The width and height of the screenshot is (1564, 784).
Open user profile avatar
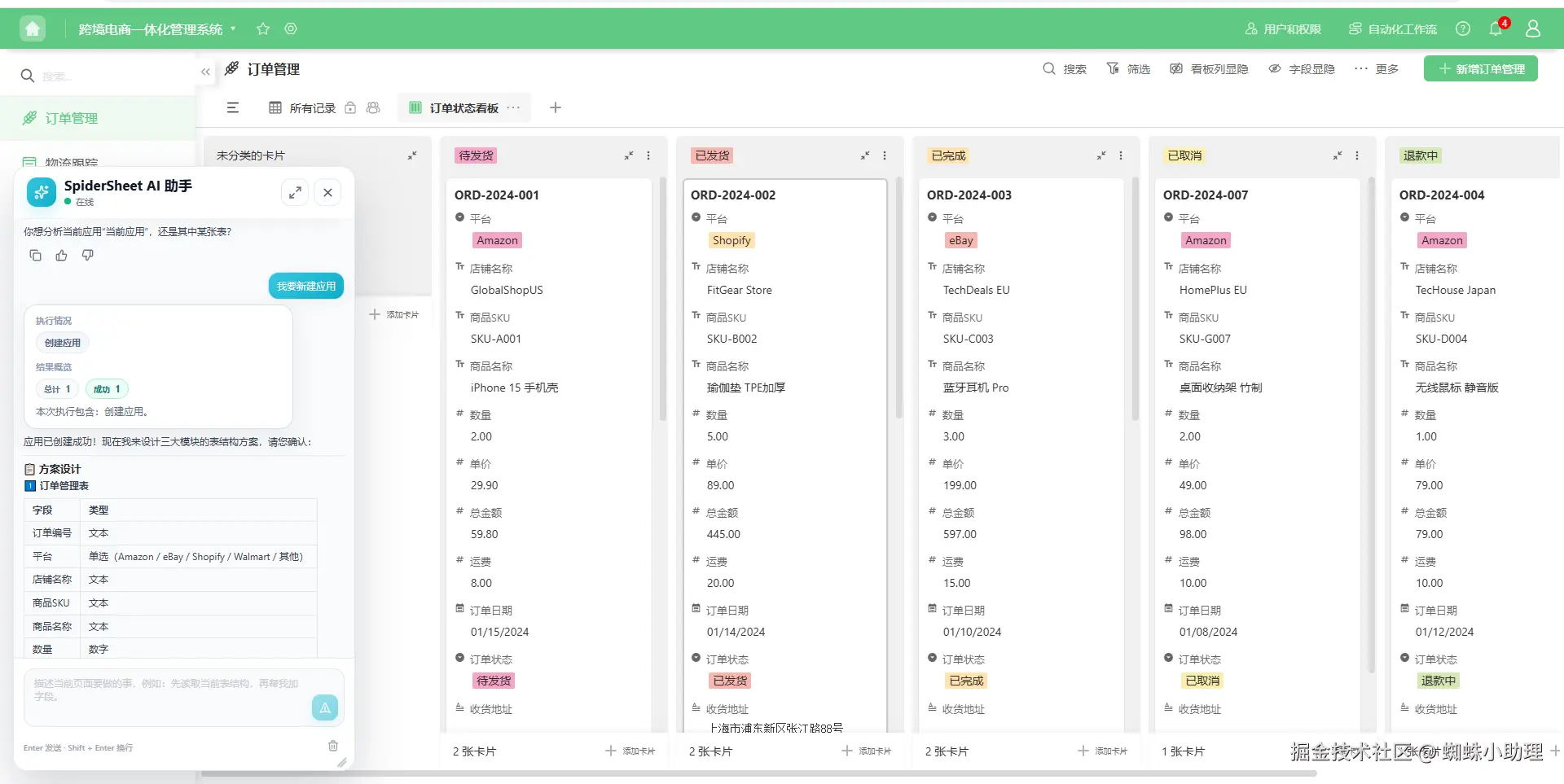(x=1533, y=29)
